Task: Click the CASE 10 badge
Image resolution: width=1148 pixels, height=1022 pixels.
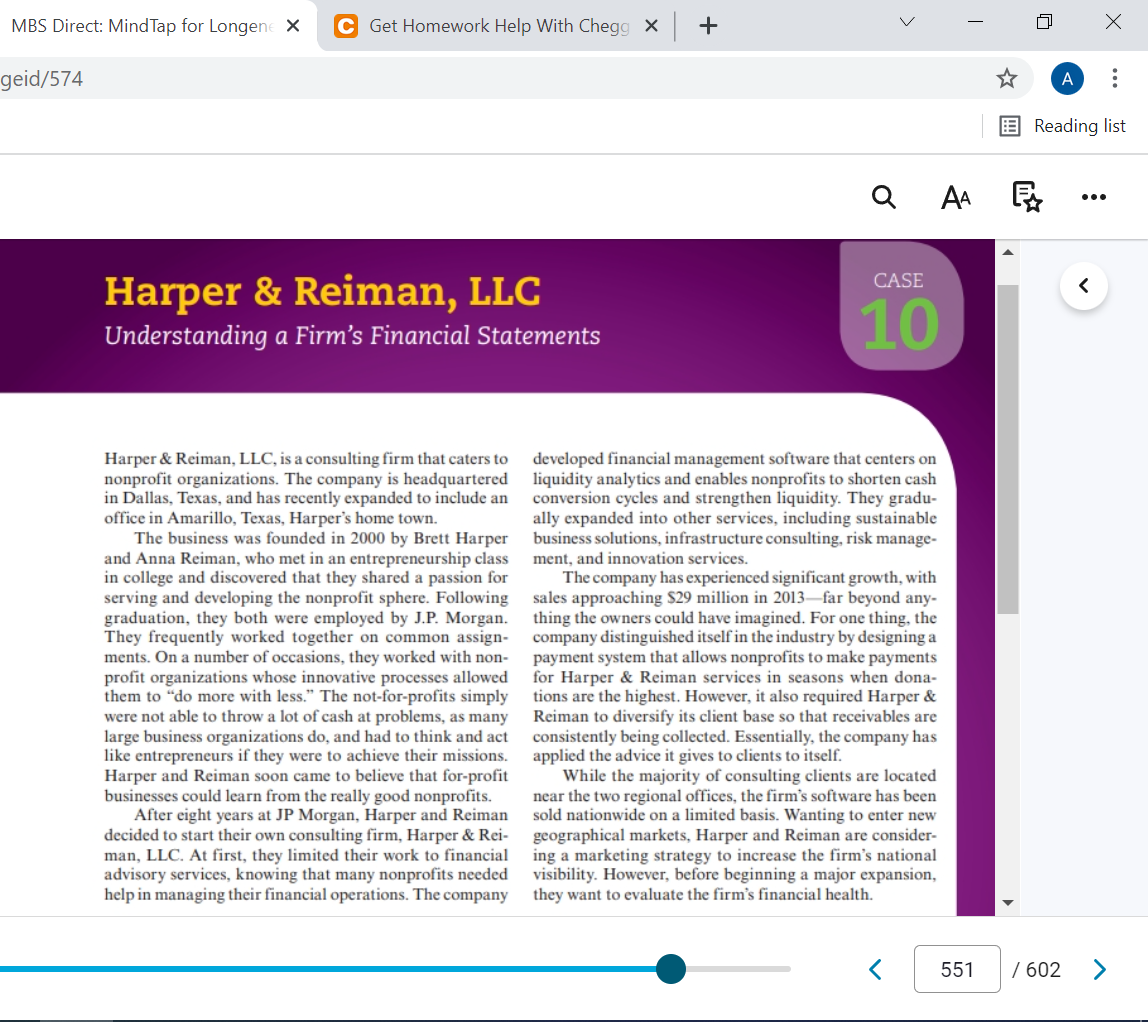Action: 901,306
